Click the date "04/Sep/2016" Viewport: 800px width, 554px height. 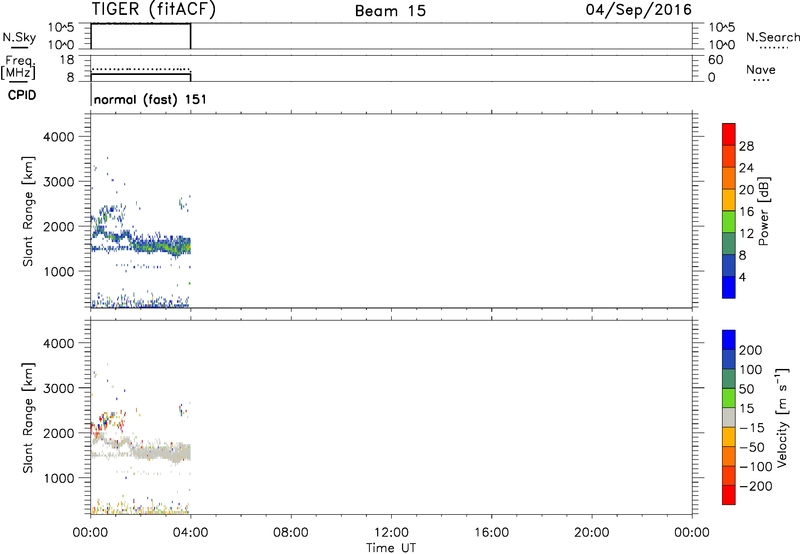[638, 10]
